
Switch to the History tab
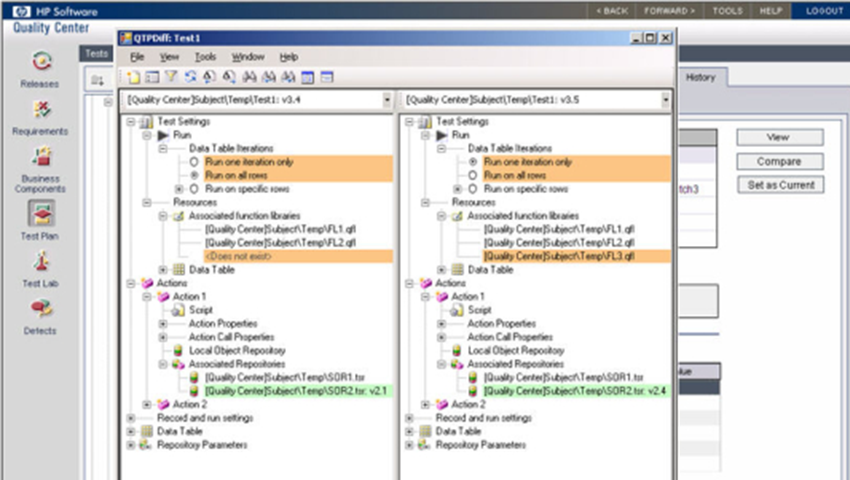pyautogui.click(x=700, y=77)
